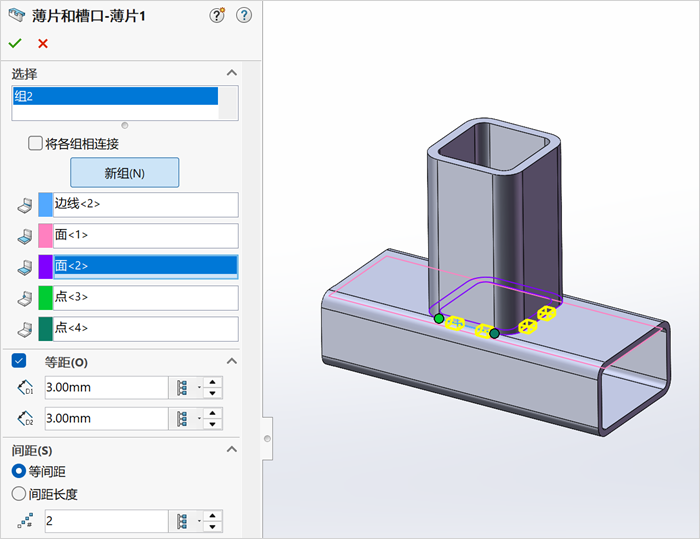Click the green 点<3> color swatch
Viewport: 700px width, 539px height.
tap(46, 298)
